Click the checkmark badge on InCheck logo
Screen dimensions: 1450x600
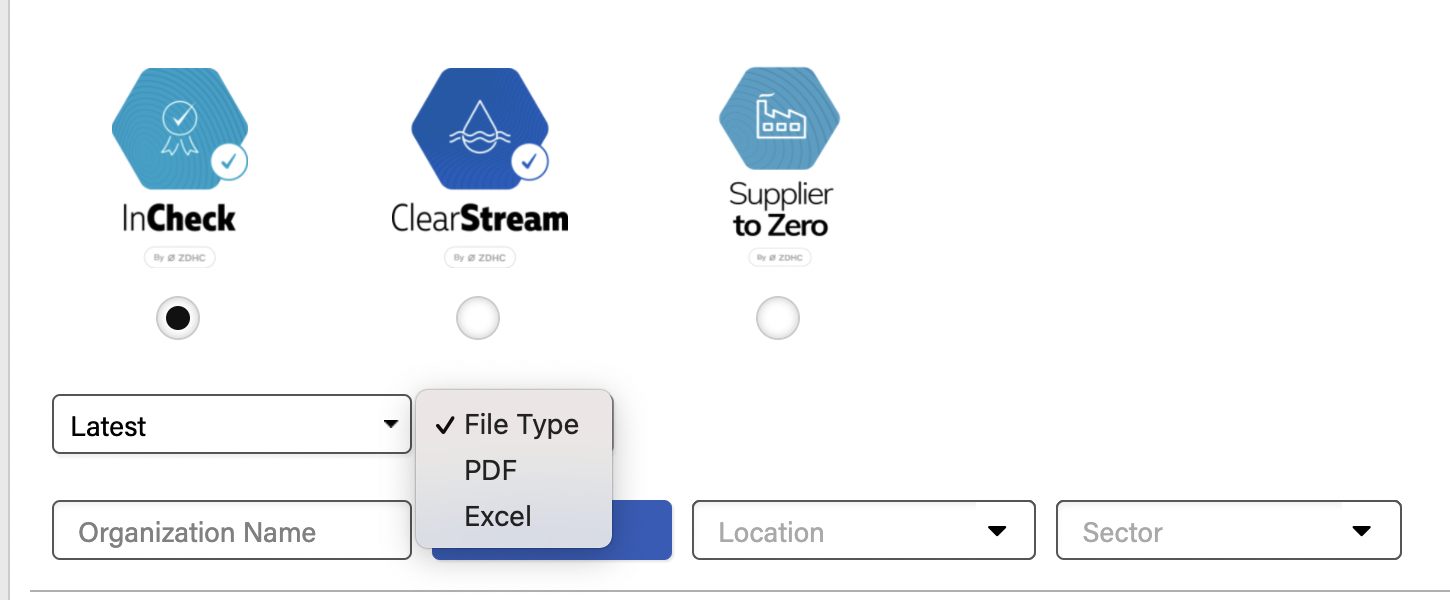[x=229, y=162]
